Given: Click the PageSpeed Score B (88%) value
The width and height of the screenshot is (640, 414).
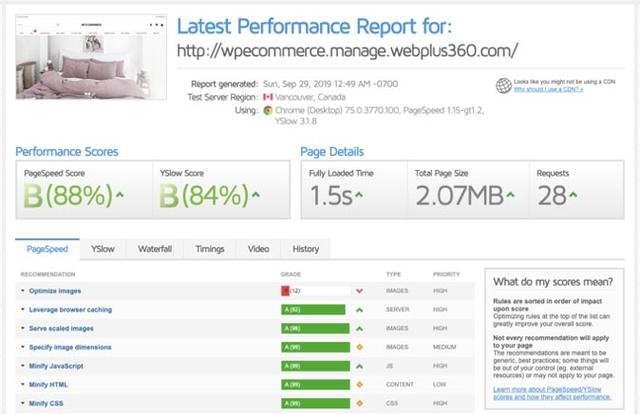Looking at the screenshot, I should click(x=68, y=195).
